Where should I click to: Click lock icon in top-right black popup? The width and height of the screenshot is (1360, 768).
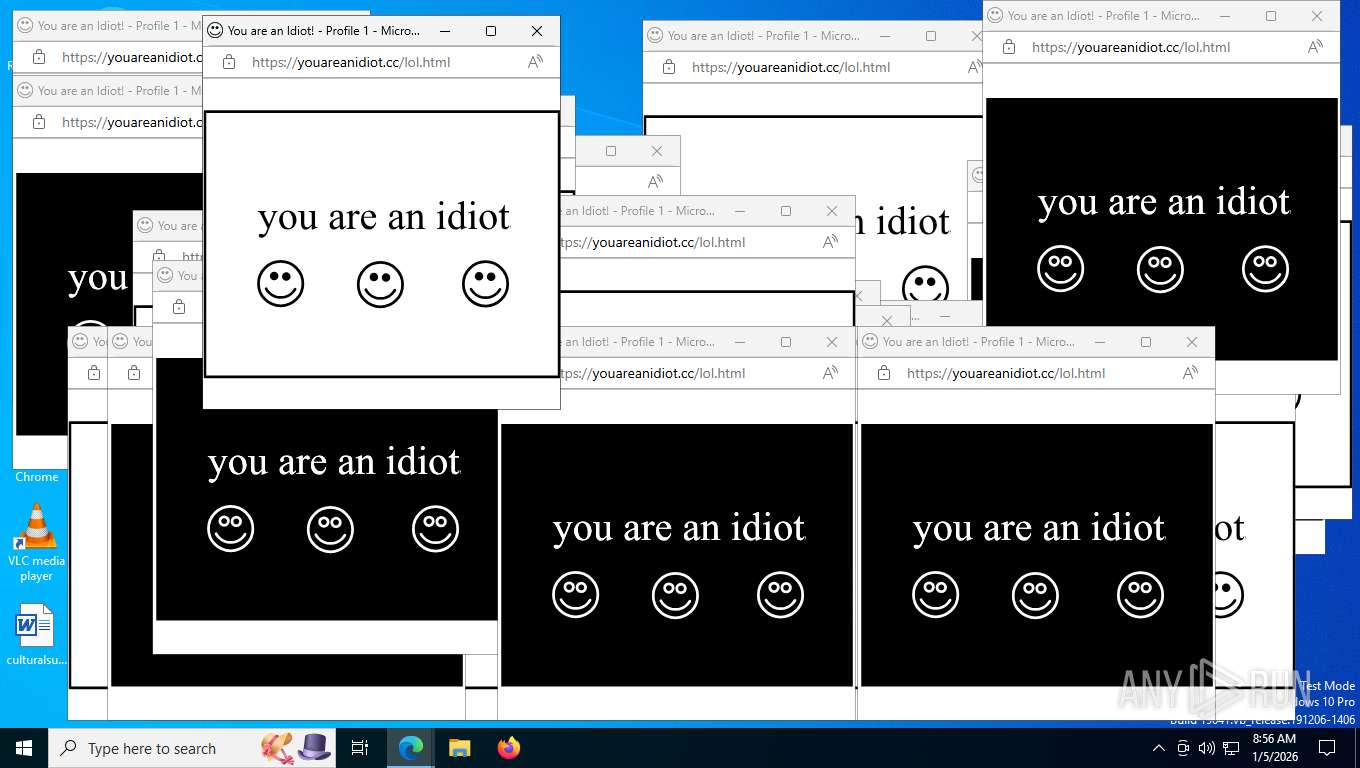point(1009,47)
